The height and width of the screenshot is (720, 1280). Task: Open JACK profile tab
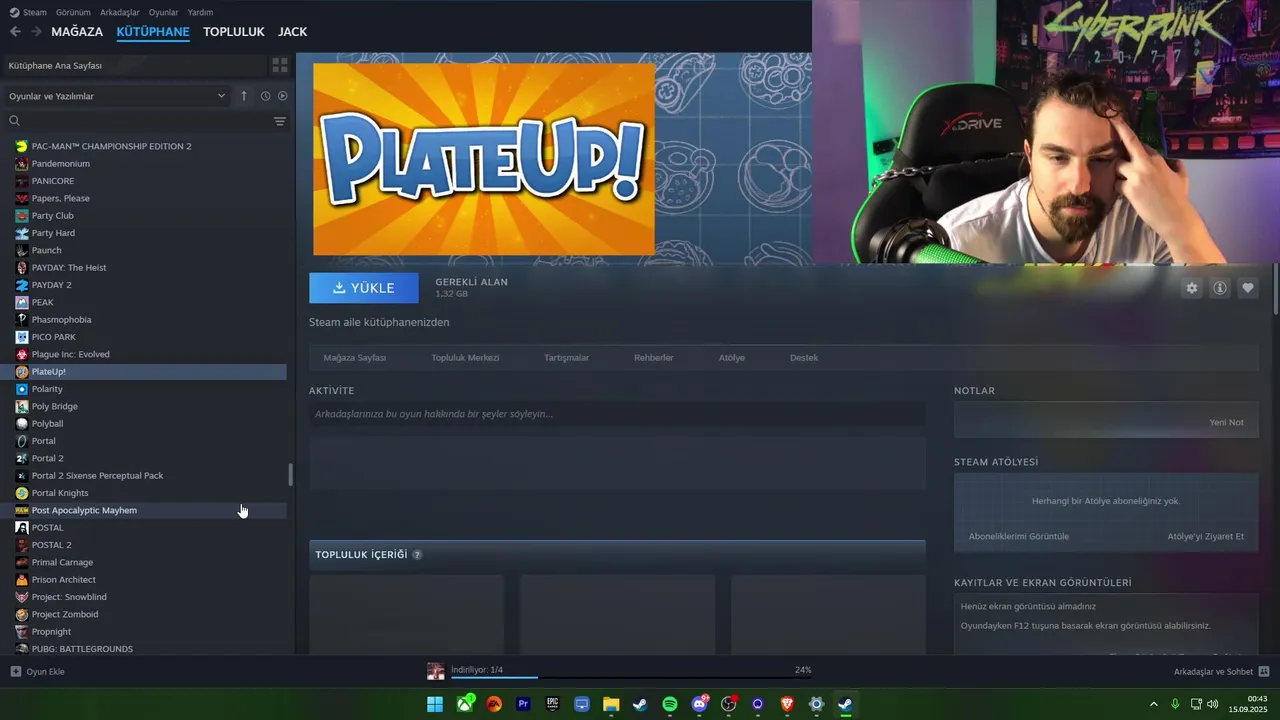tap(292, 32)
